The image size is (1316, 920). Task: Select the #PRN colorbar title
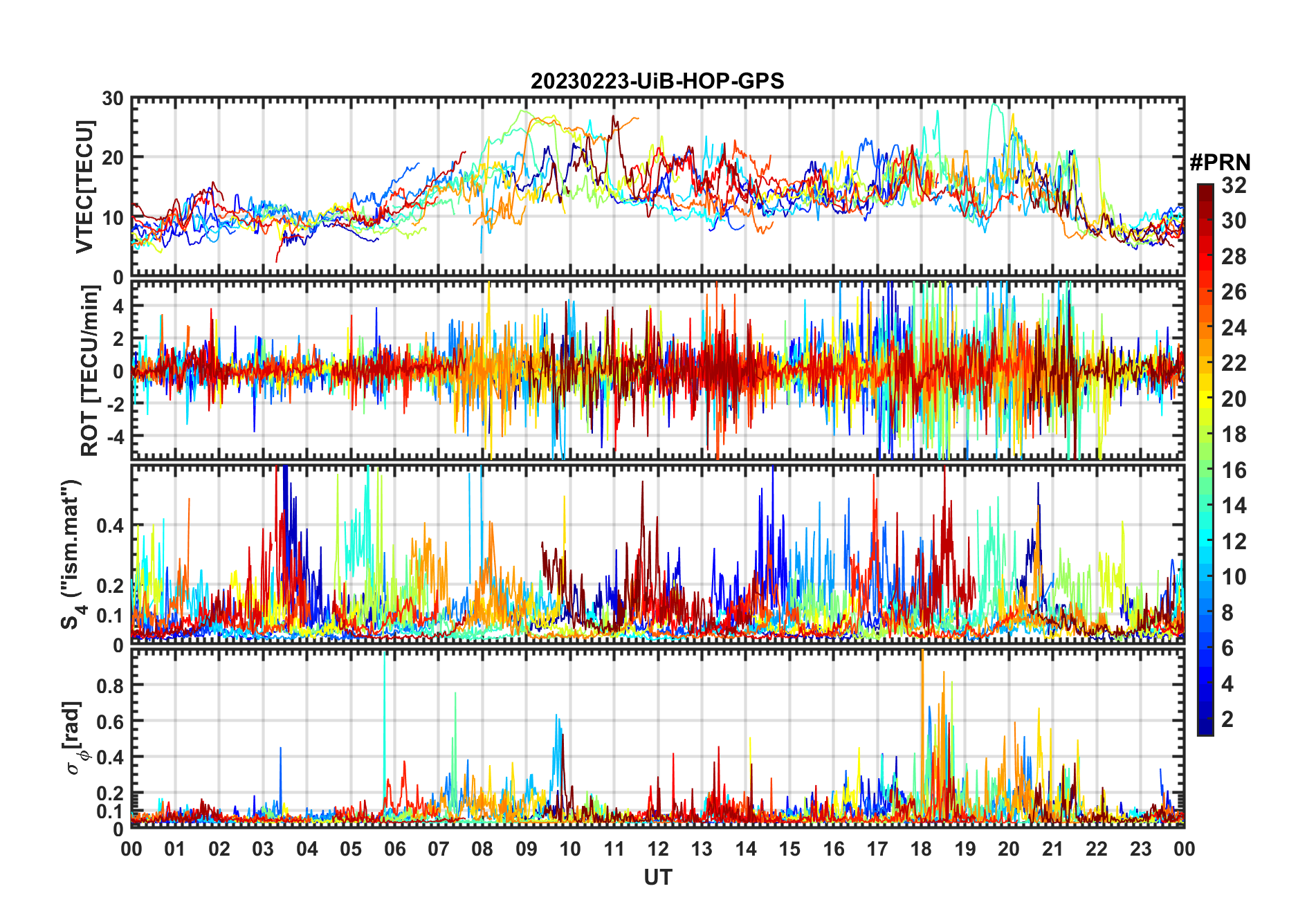[x=1220, y=163]
